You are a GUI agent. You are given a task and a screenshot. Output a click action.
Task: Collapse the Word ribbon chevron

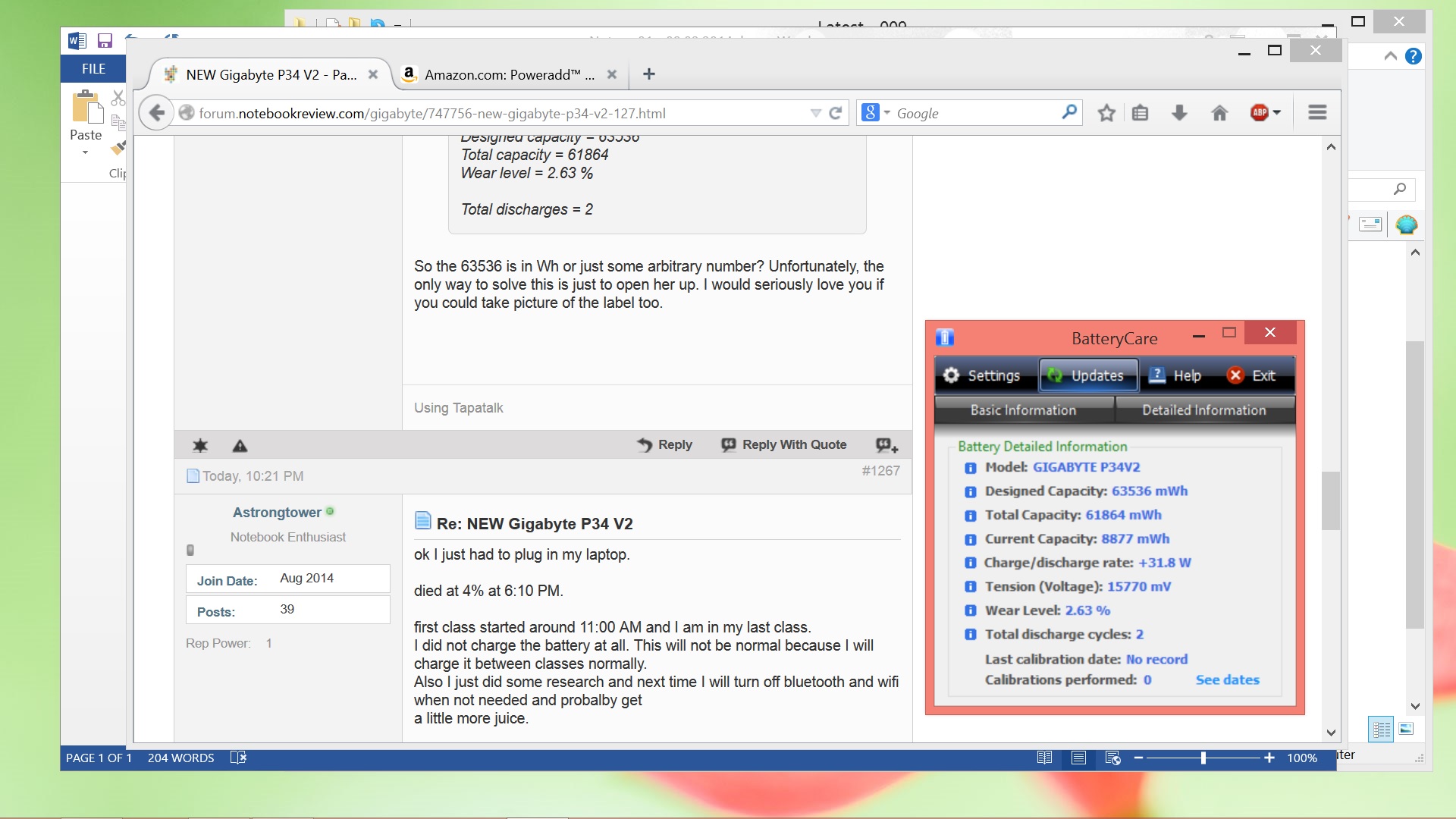pyautogui.click(x=1390, y=55)
